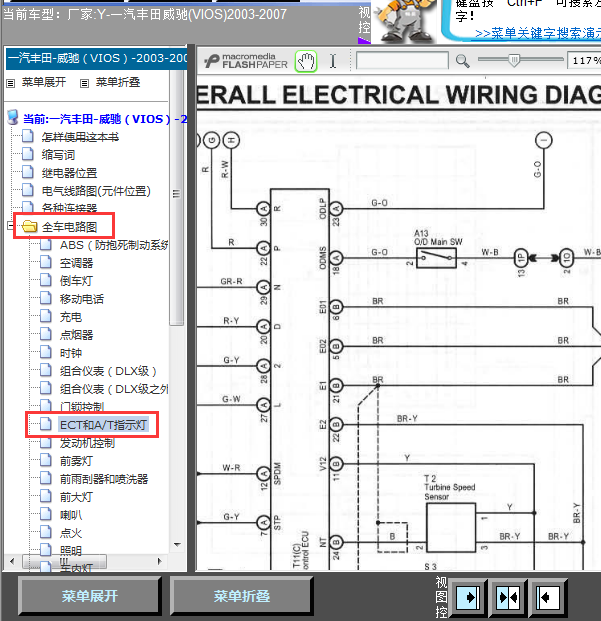Open the 发动机控制 diagram
The image size is (601, 621).
(x=87, y=443)
